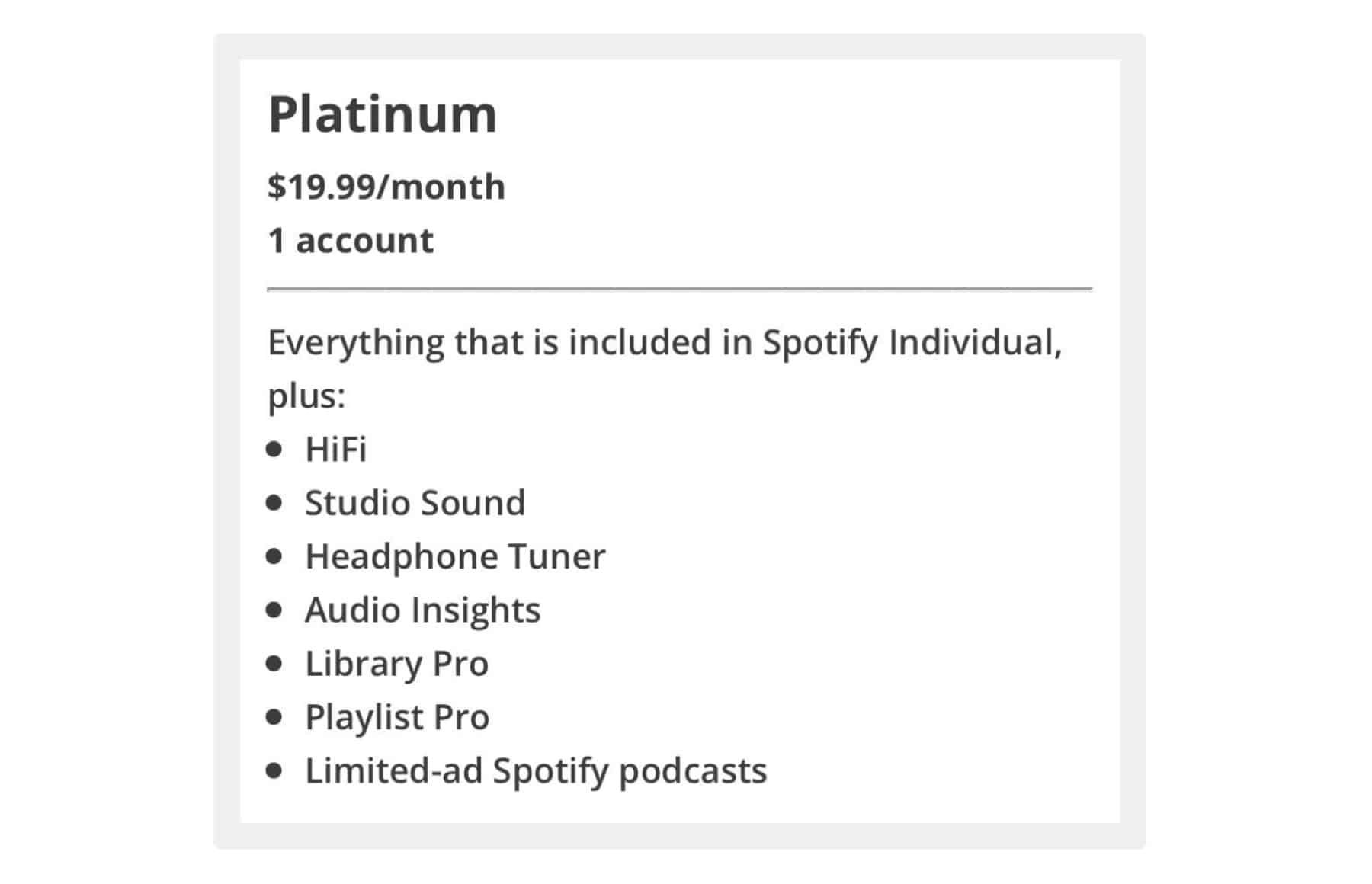Click the "plus:" text line
The width and height of the screenshot is (1372, 884).
[x=306, y=396]
